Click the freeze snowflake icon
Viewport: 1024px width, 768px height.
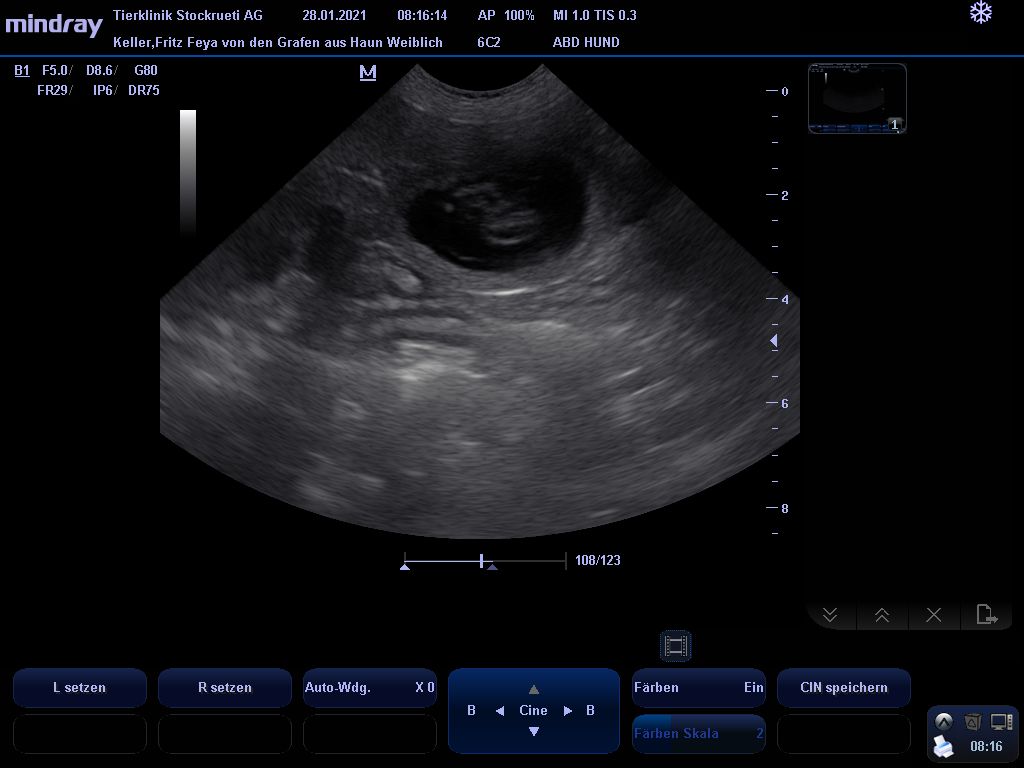[x=981, y=13]
